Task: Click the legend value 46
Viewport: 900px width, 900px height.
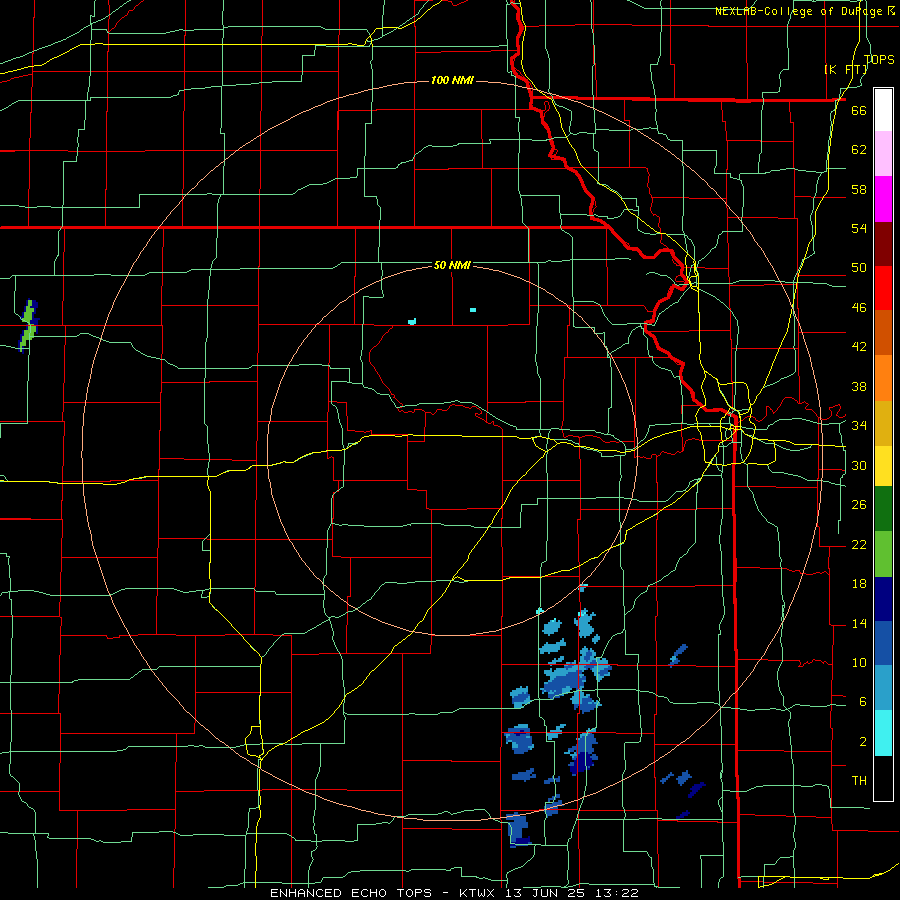Action: [859, 308]
